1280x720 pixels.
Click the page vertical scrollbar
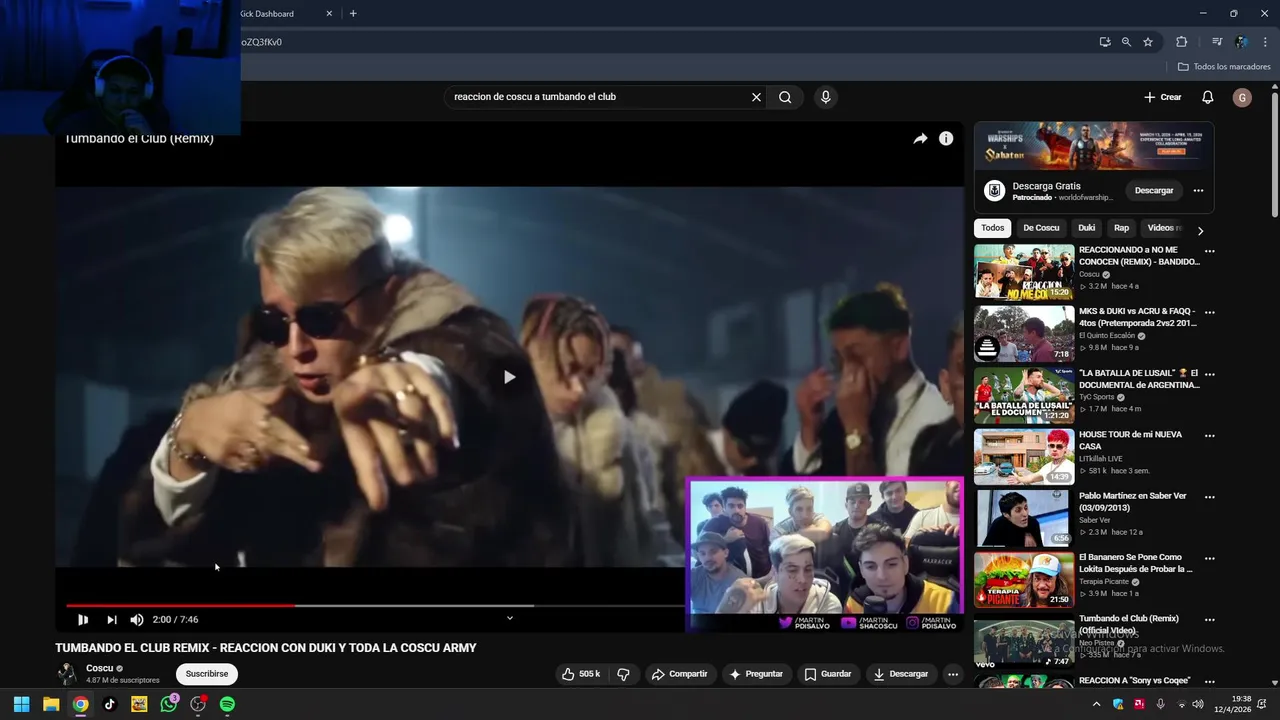(1275, 155)
